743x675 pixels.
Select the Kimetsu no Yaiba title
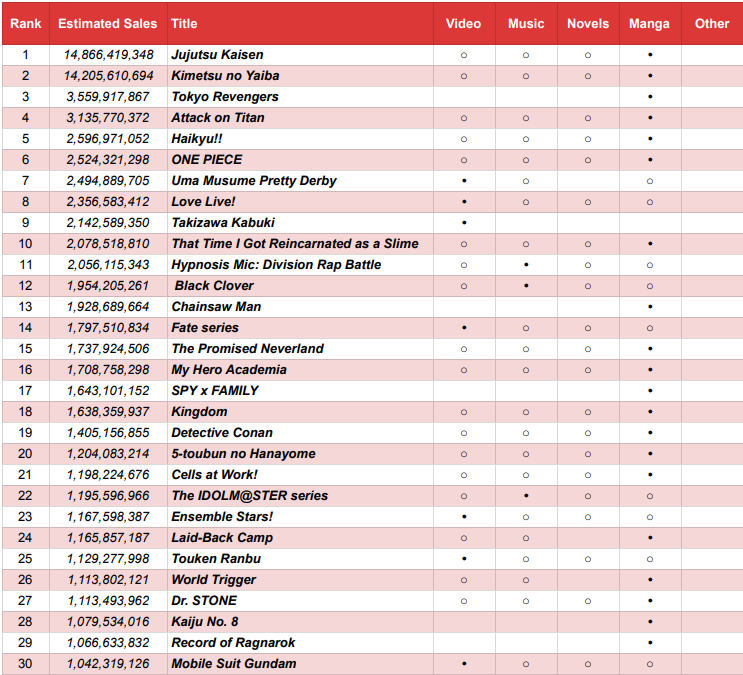(x=225, y=76)
